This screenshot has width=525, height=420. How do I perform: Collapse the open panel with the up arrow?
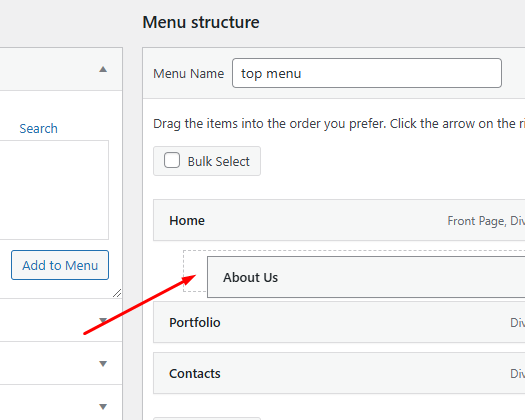coord(103,69)
